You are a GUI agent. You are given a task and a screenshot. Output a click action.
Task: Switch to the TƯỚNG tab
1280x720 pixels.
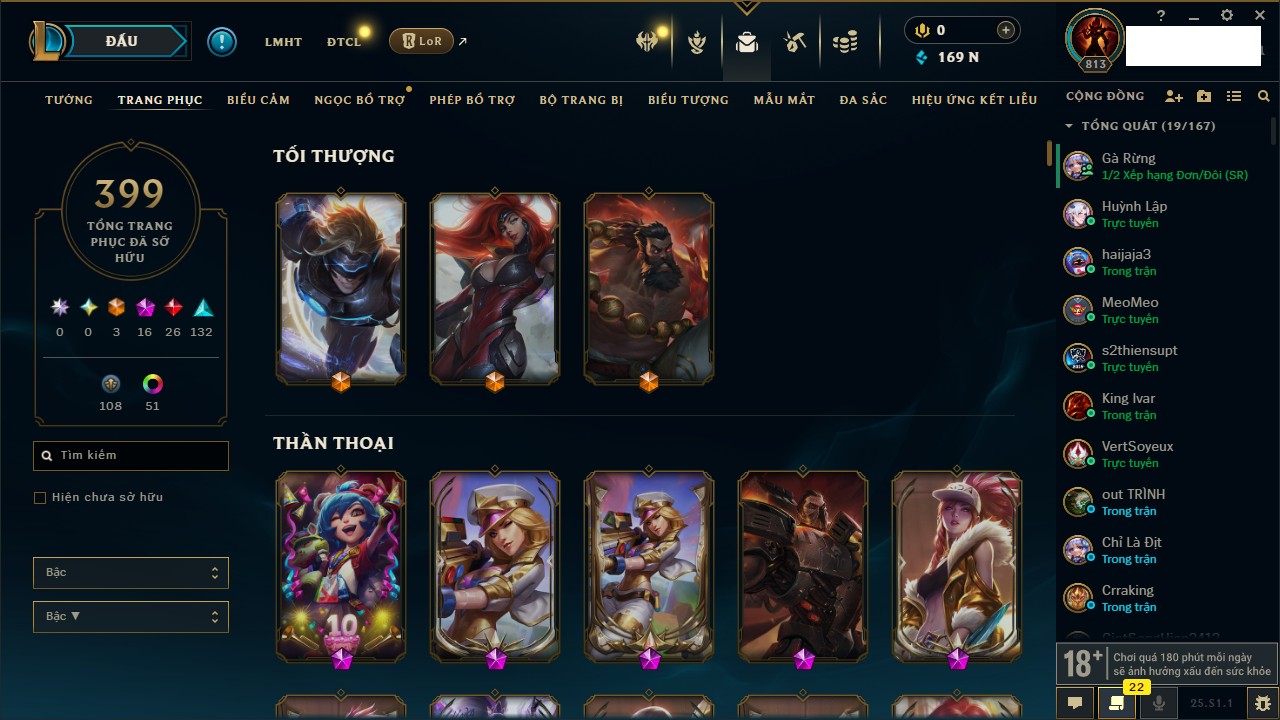[69, 100]
